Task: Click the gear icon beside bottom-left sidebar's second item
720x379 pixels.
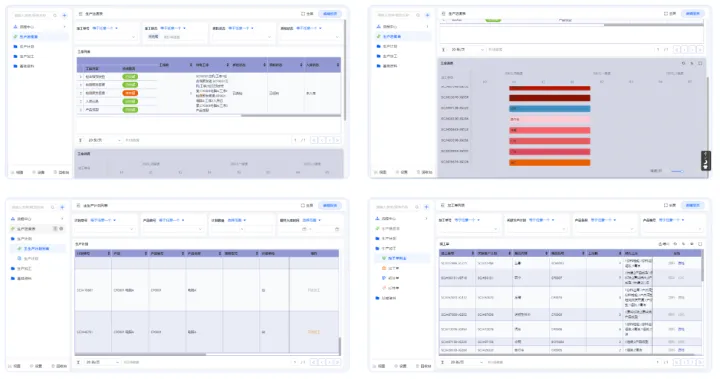Action: tap(61, 229)
